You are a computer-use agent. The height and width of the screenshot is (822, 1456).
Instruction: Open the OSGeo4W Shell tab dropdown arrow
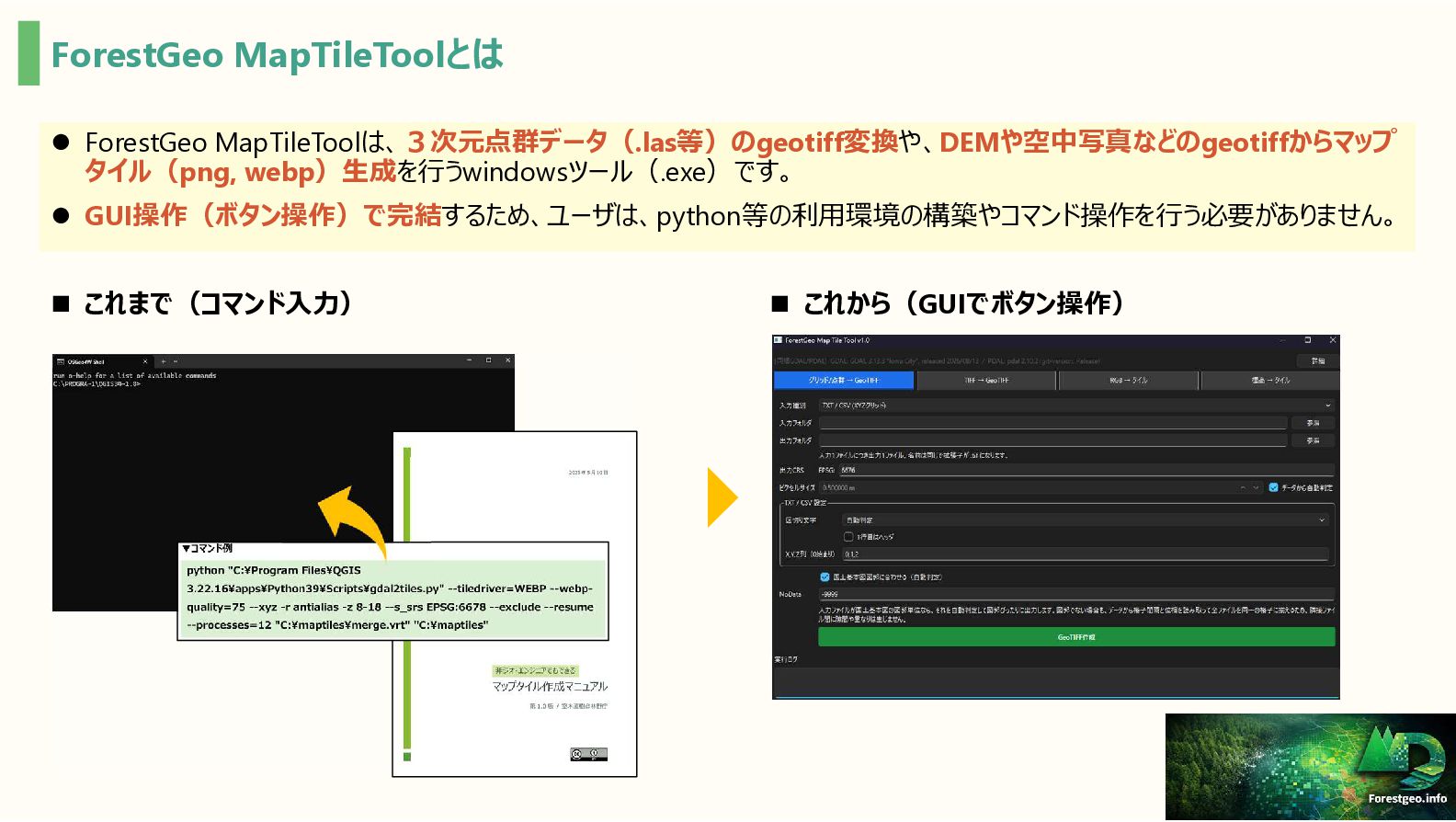pyautogui.click(x=176, y=361)
